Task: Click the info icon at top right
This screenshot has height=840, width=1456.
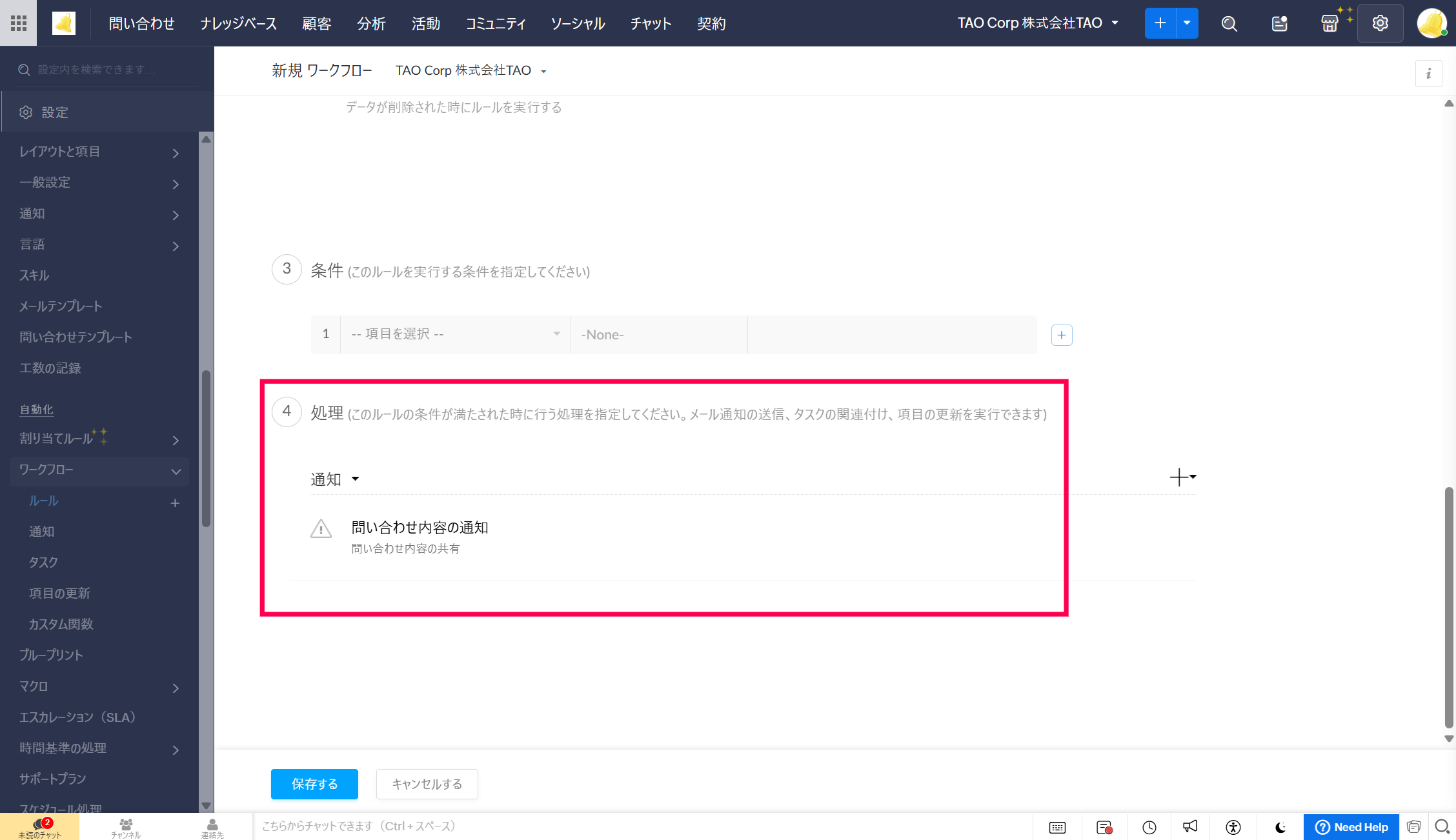Action: tap(1428, 74)
